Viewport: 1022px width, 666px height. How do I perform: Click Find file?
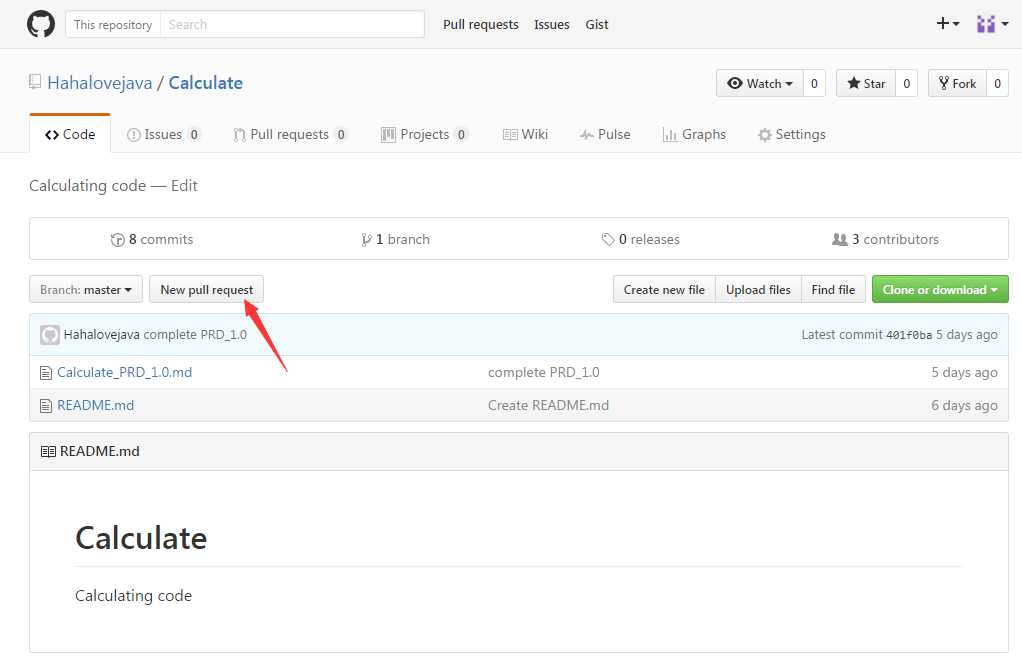point(833,289)
